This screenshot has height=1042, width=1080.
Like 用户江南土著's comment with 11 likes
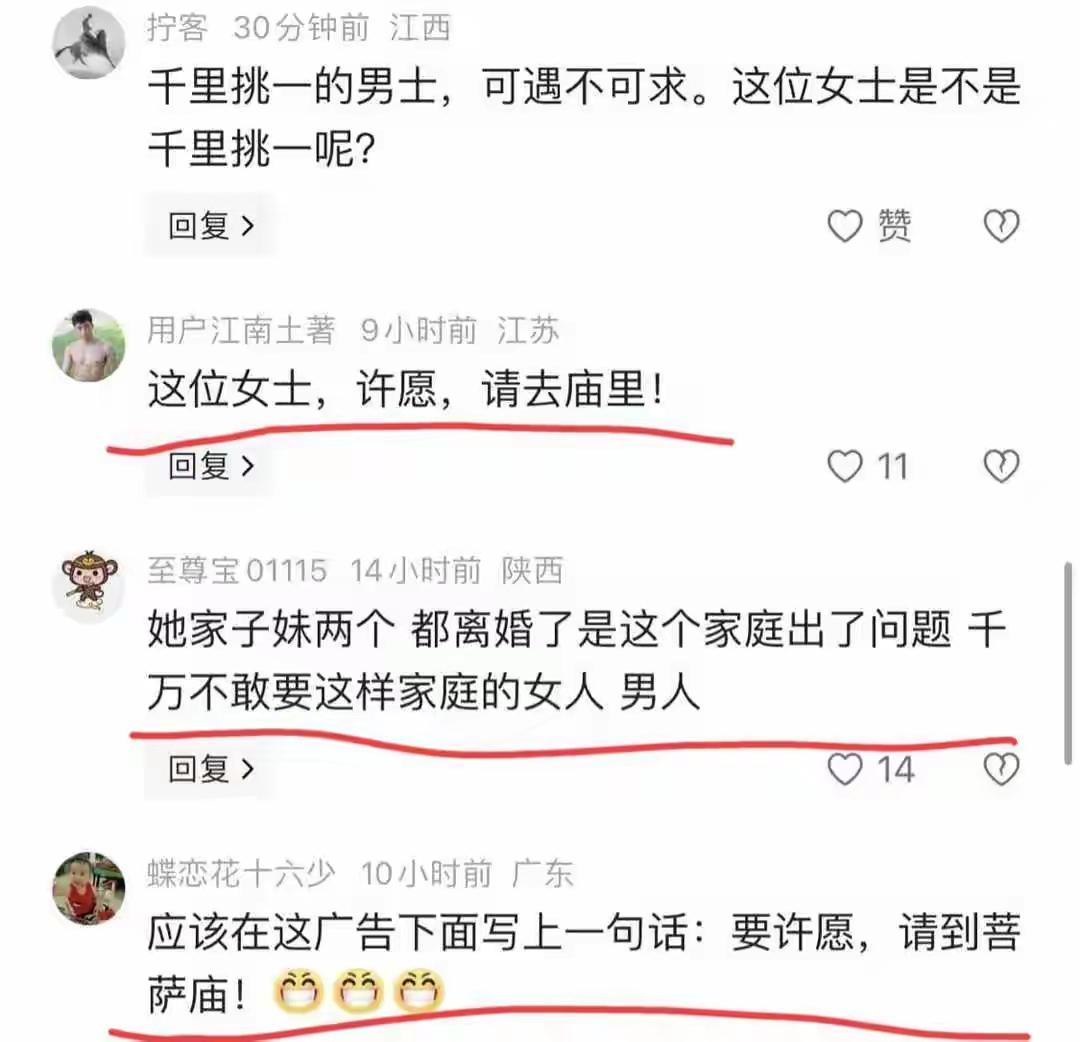click(x=844, y=466)
